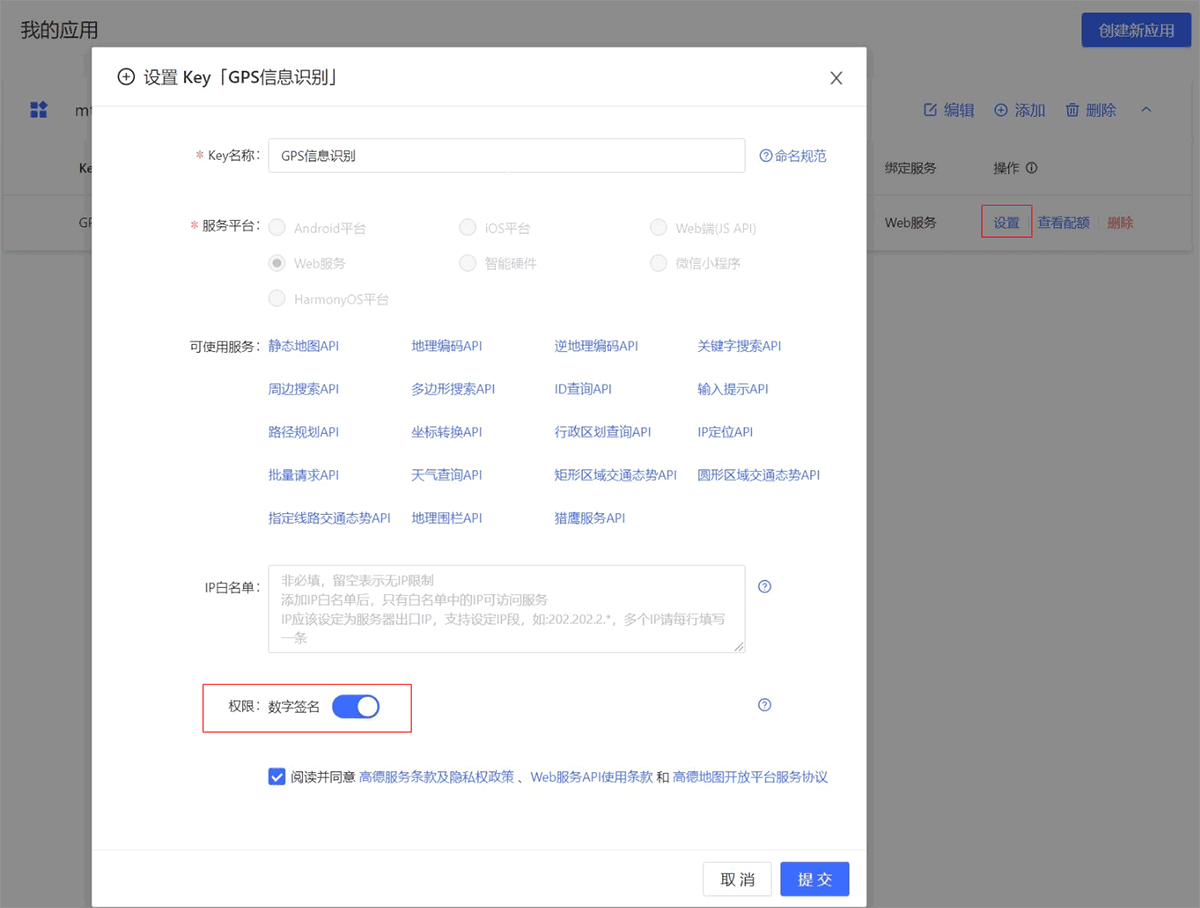Click the 查看配额 link
The image size is (1200, 908).
pos(1063,222)
